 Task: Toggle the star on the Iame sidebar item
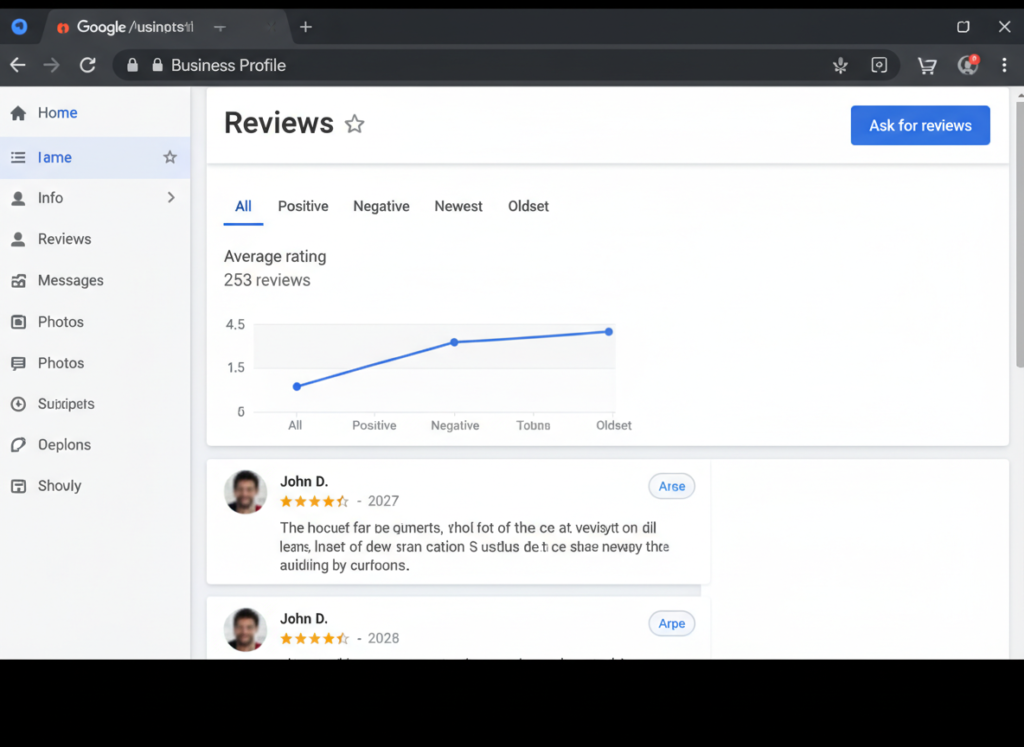(x=170, y=157)
